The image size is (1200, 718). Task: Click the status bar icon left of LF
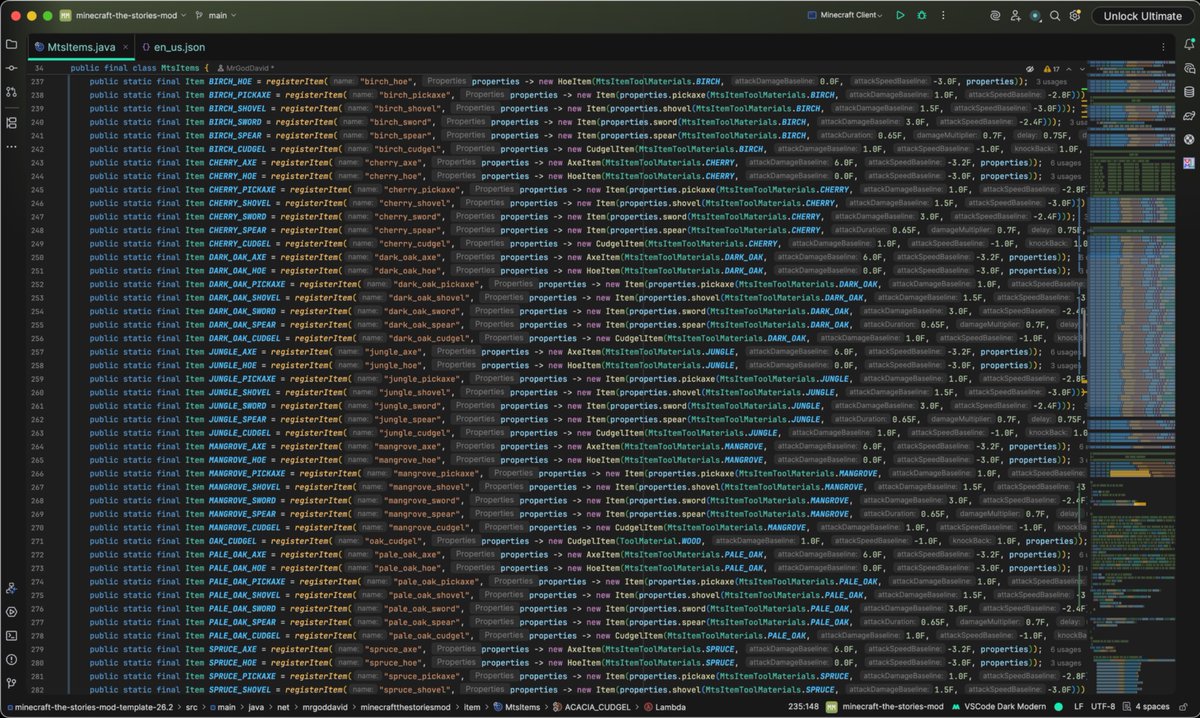1058,707
